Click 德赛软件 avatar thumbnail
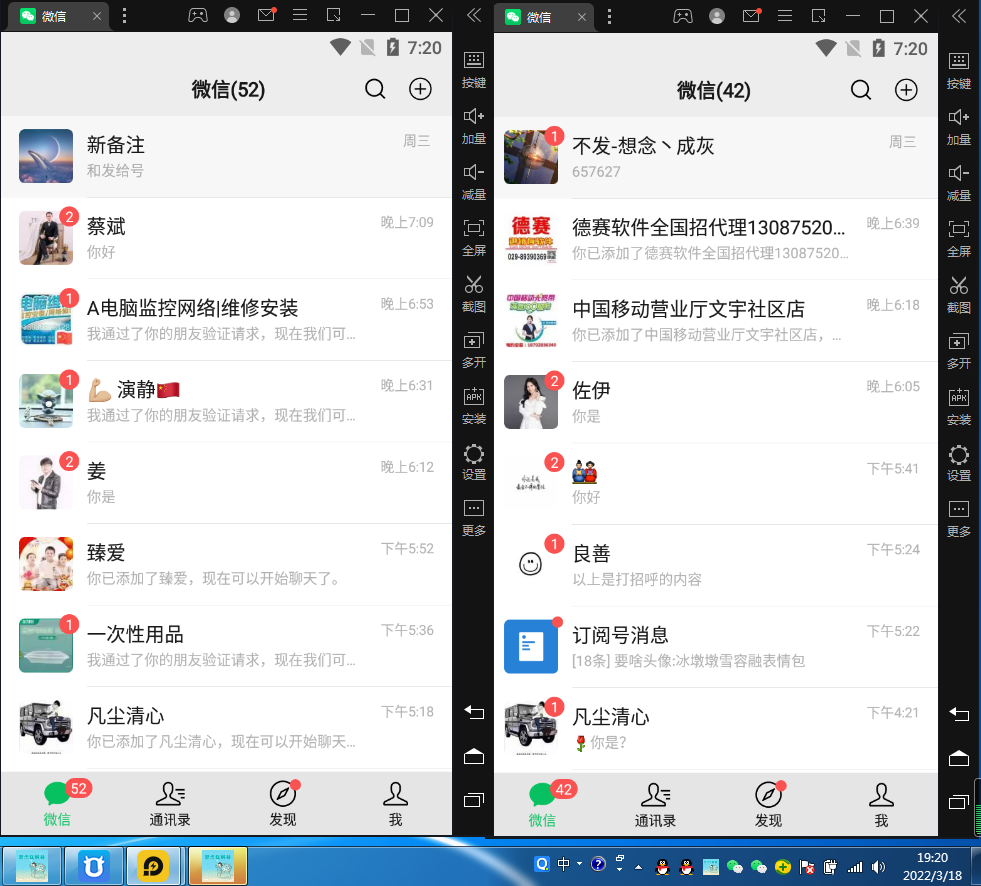981x886 pixels. click(x=531, y=239)
